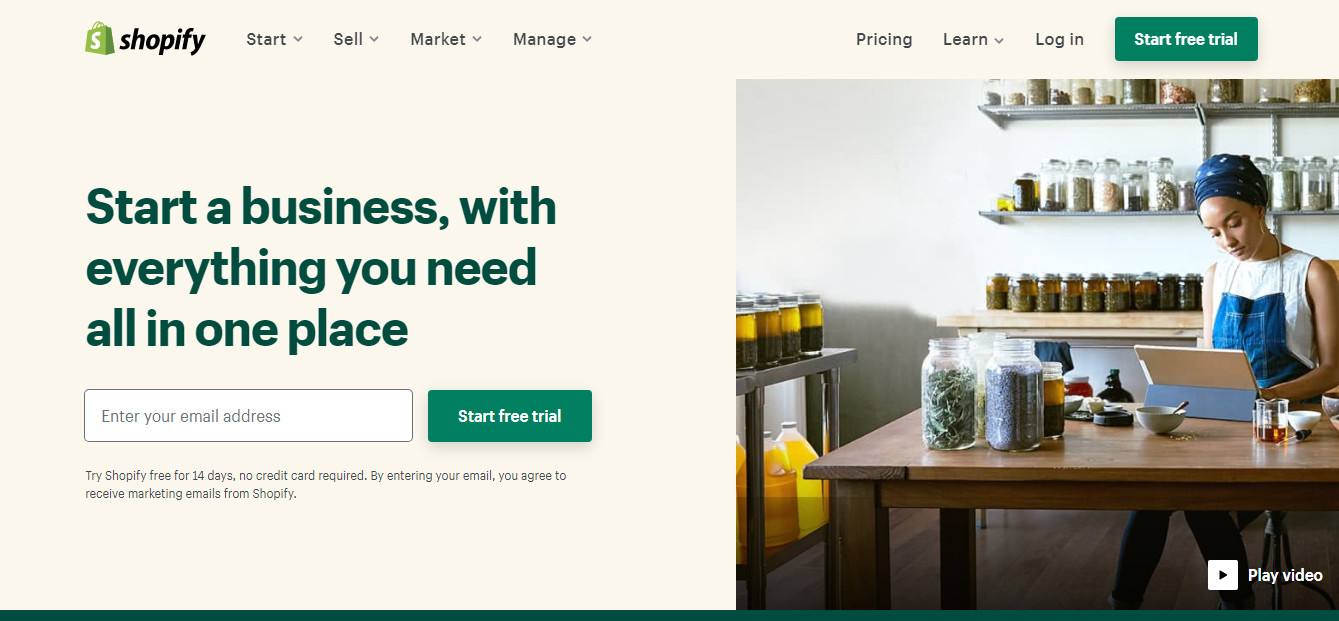Click header Start free trial button

(1186, 39)
